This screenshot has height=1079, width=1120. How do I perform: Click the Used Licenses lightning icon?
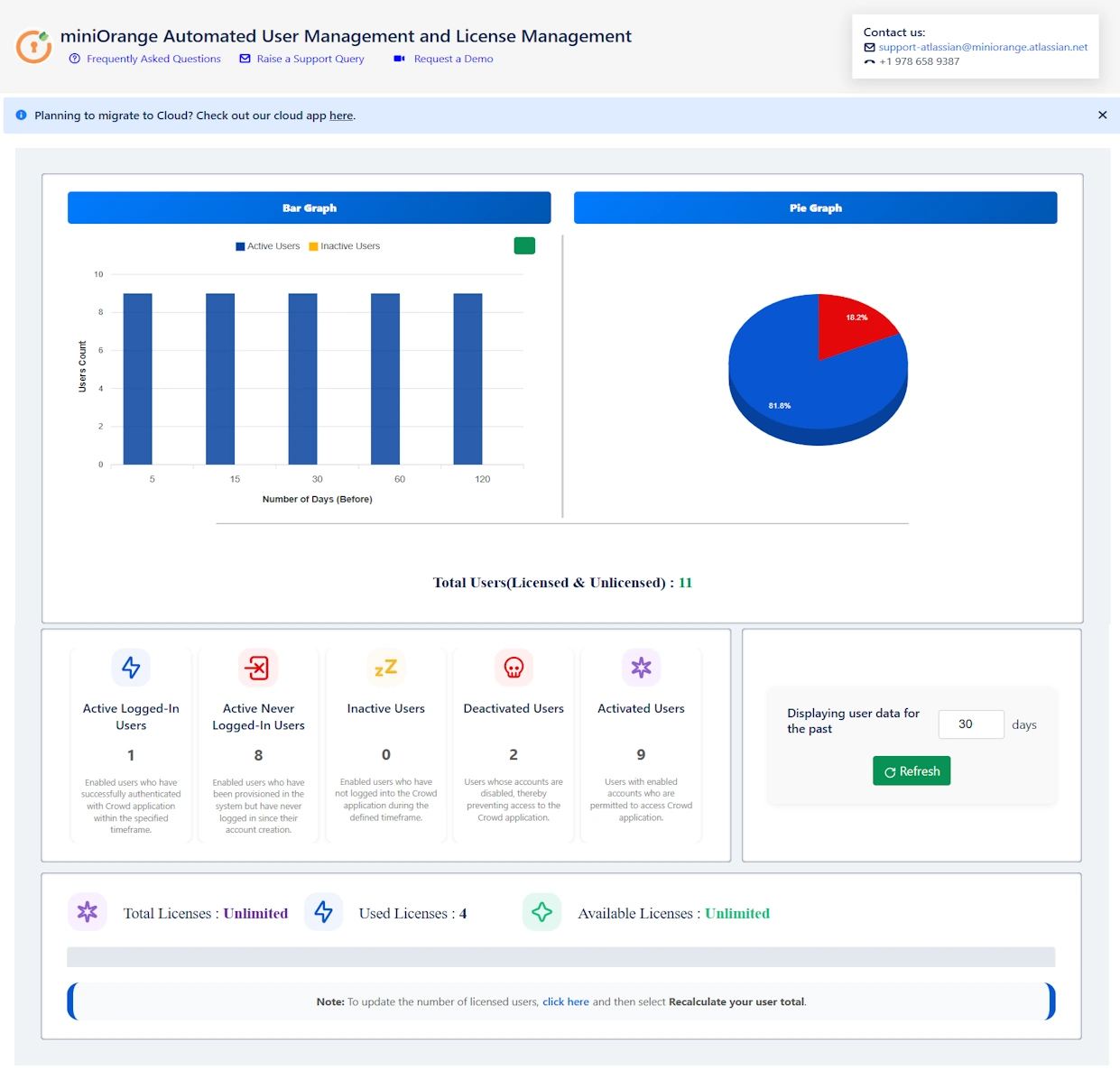point(323,912)
